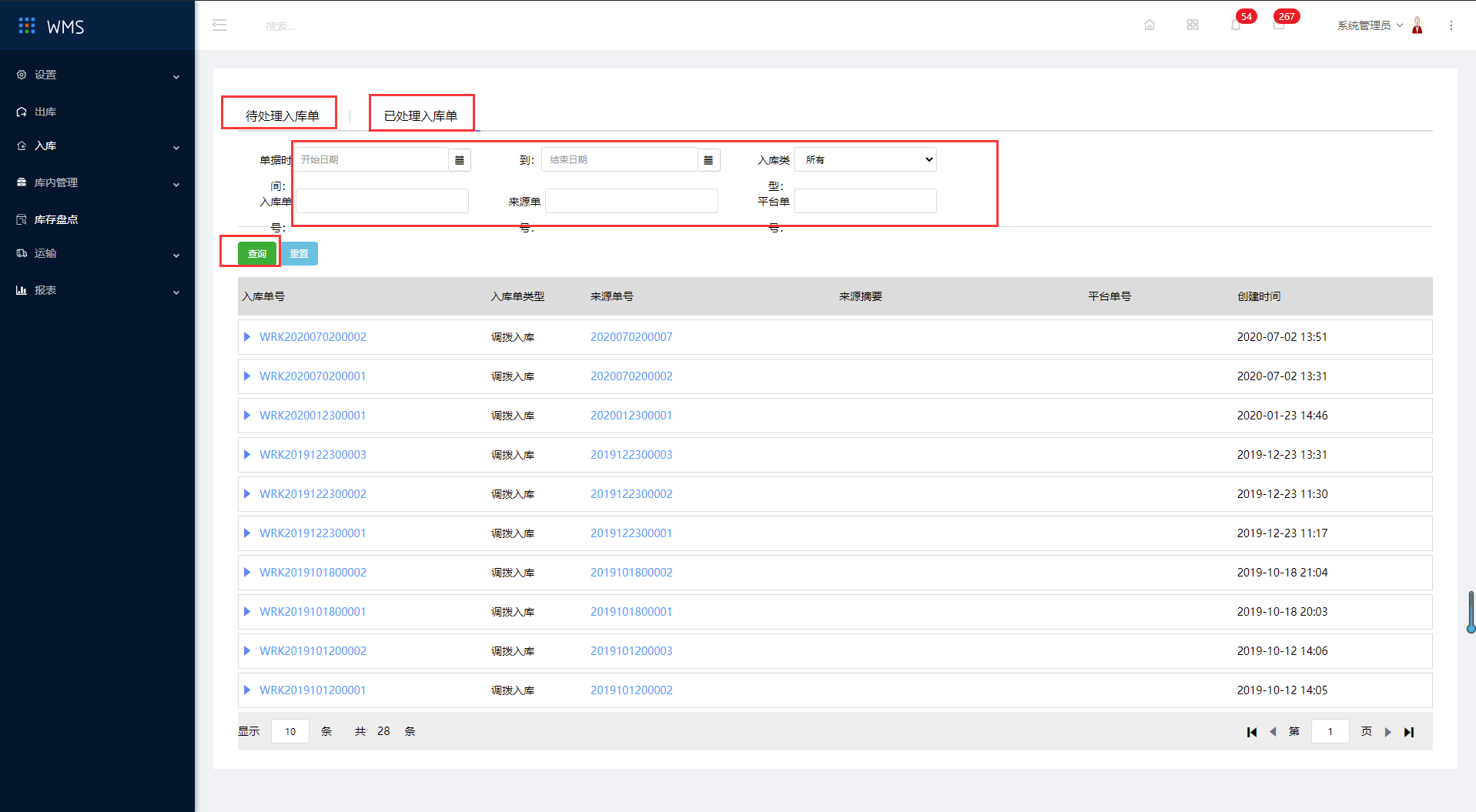Viewport: 1476px width, 812px height.
Task: Click the page number field showing 1
Action: (1330, 731)
